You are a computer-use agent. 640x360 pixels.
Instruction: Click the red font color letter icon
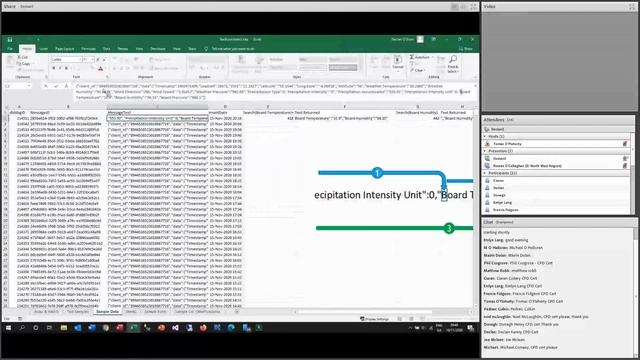(100, 68)
